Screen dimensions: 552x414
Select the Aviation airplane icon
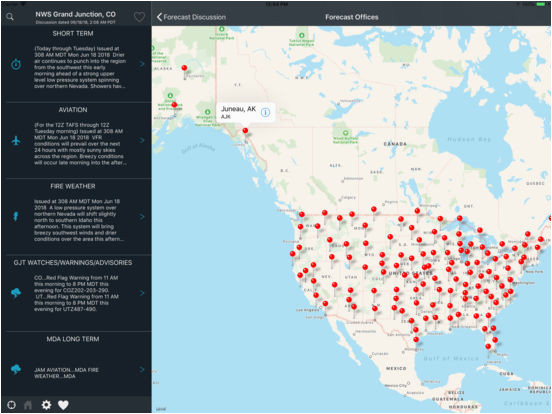pos(16,140)
